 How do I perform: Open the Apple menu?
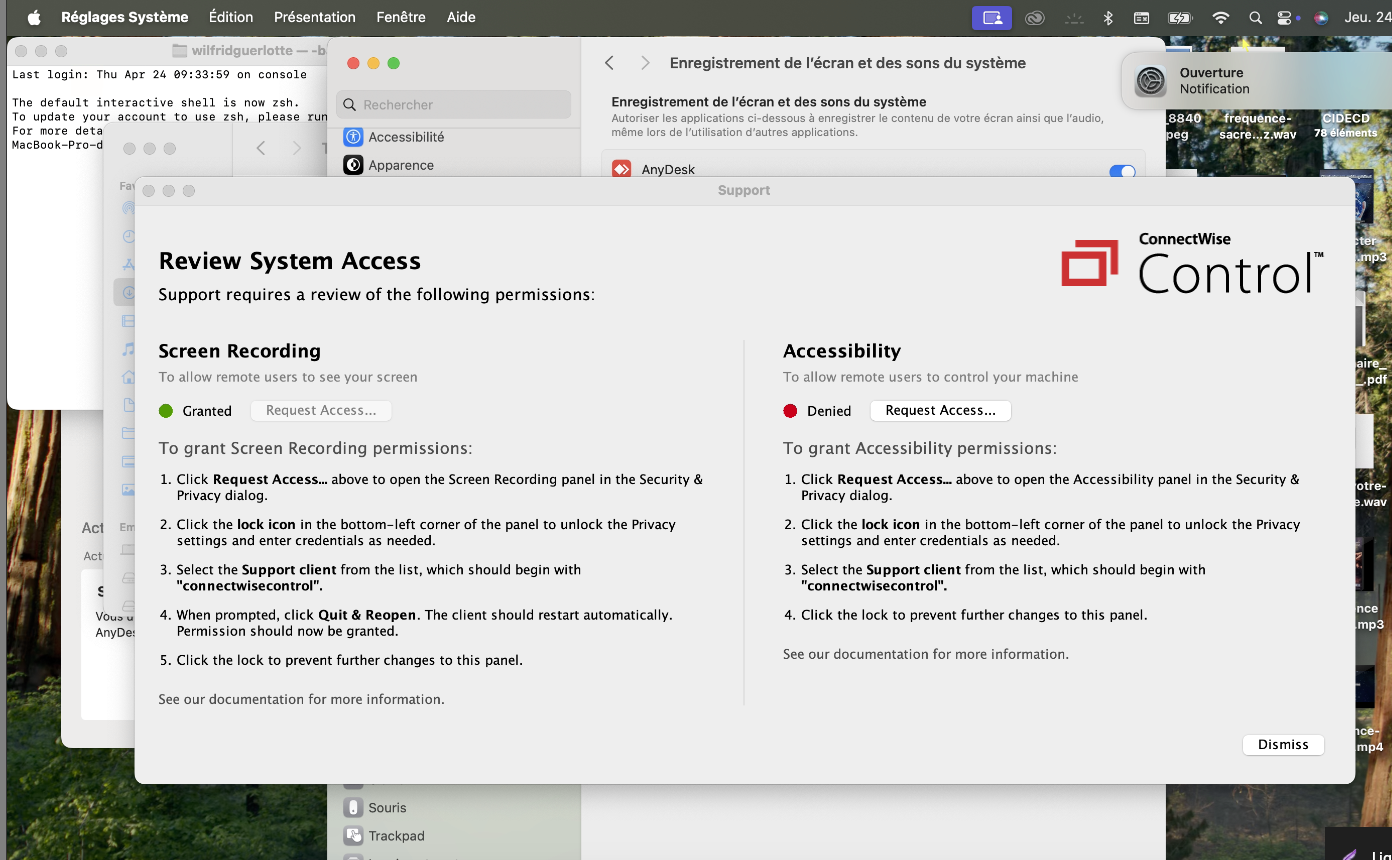coord(33,17)
